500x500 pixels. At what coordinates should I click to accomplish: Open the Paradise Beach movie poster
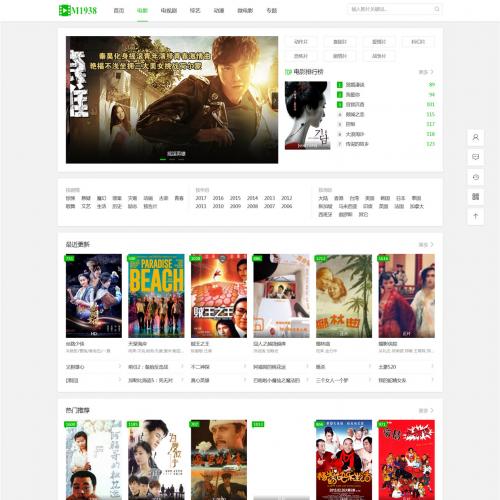tap(156, 296)
